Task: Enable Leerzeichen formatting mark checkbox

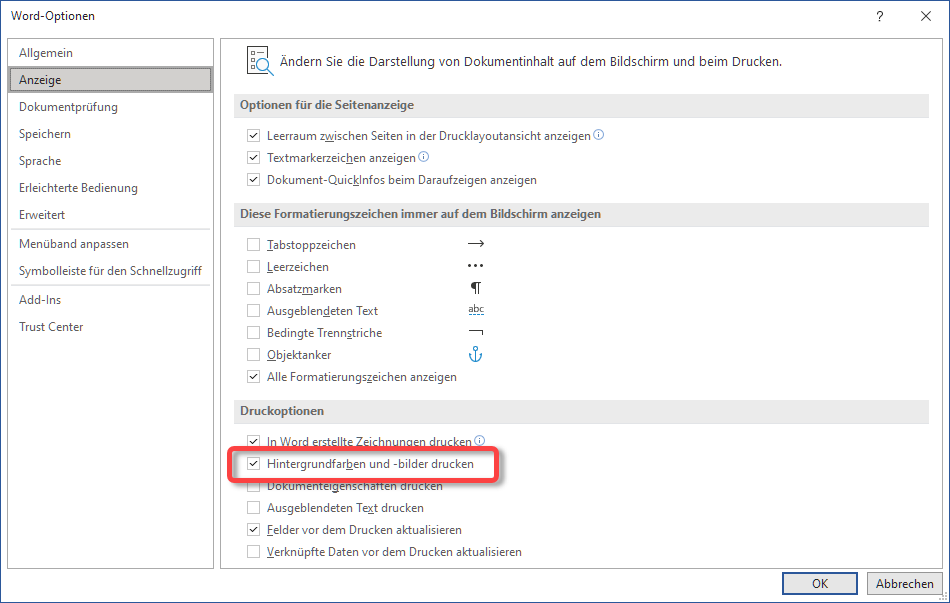Action: pyautogui.click(x=253, y=267)
